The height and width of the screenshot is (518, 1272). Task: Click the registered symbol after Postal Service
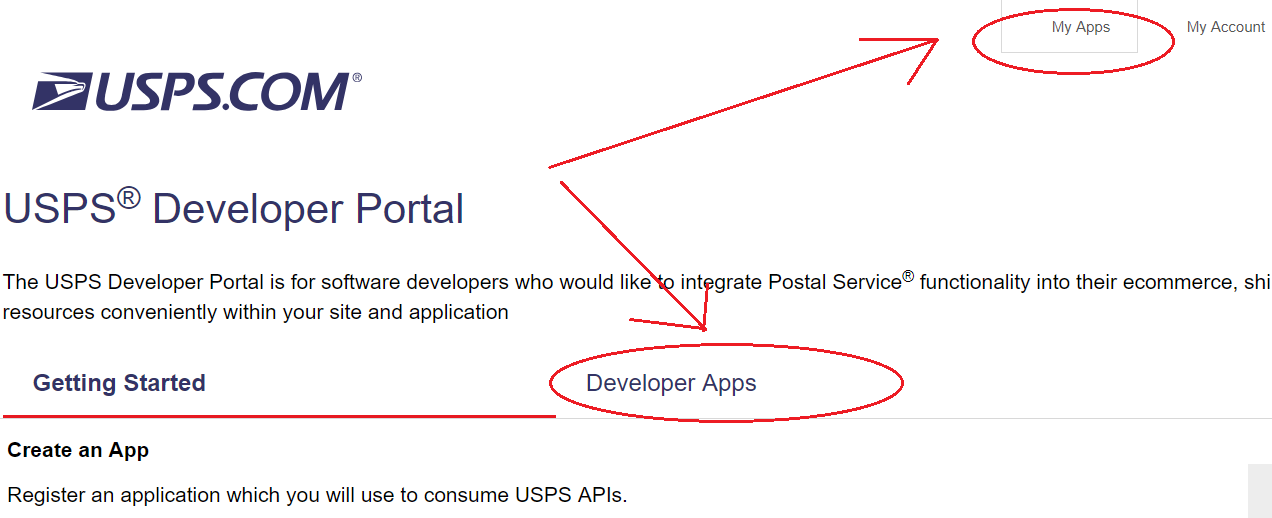[908, 276]
